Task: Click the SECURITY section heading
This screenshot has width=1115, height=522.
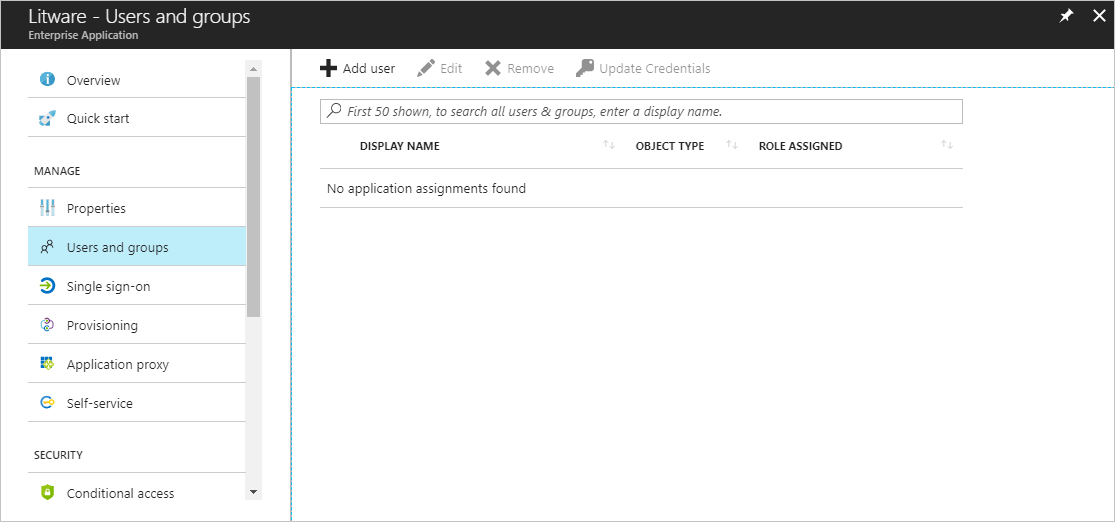Action: pos(58,454)
